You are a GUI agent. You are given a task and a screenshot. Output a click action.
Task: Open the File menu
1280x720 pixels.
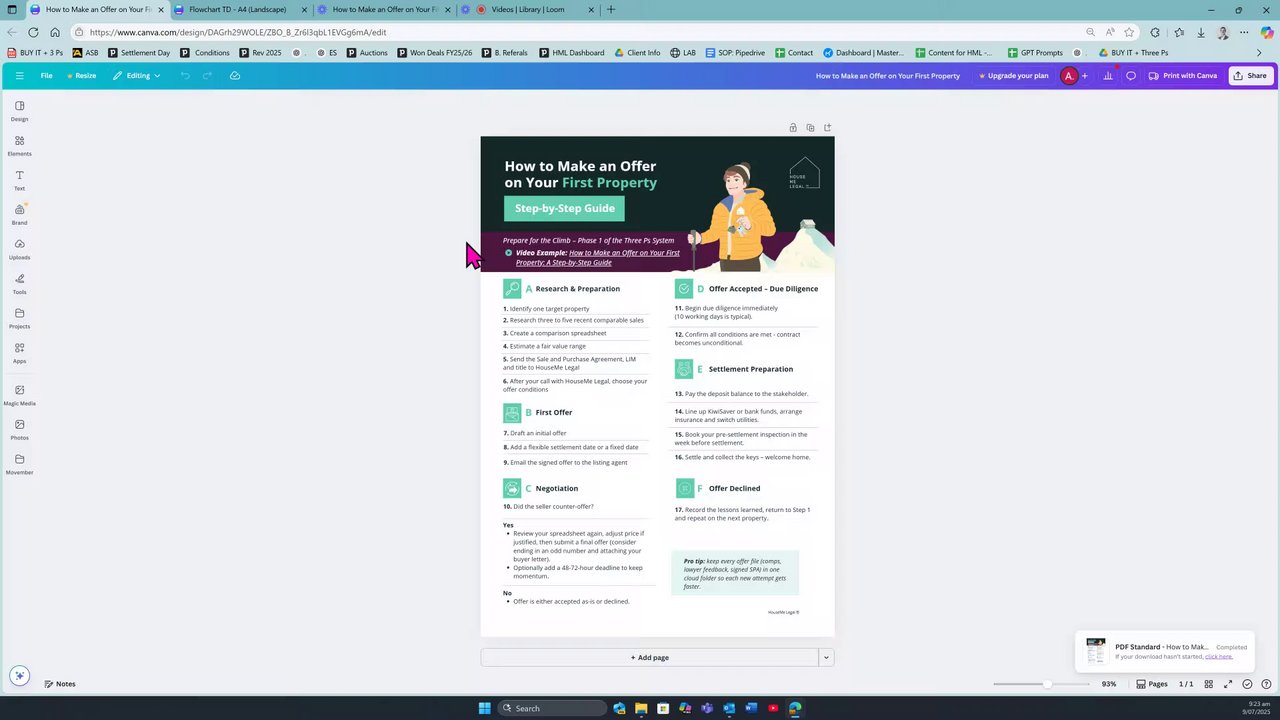(46, 76)
